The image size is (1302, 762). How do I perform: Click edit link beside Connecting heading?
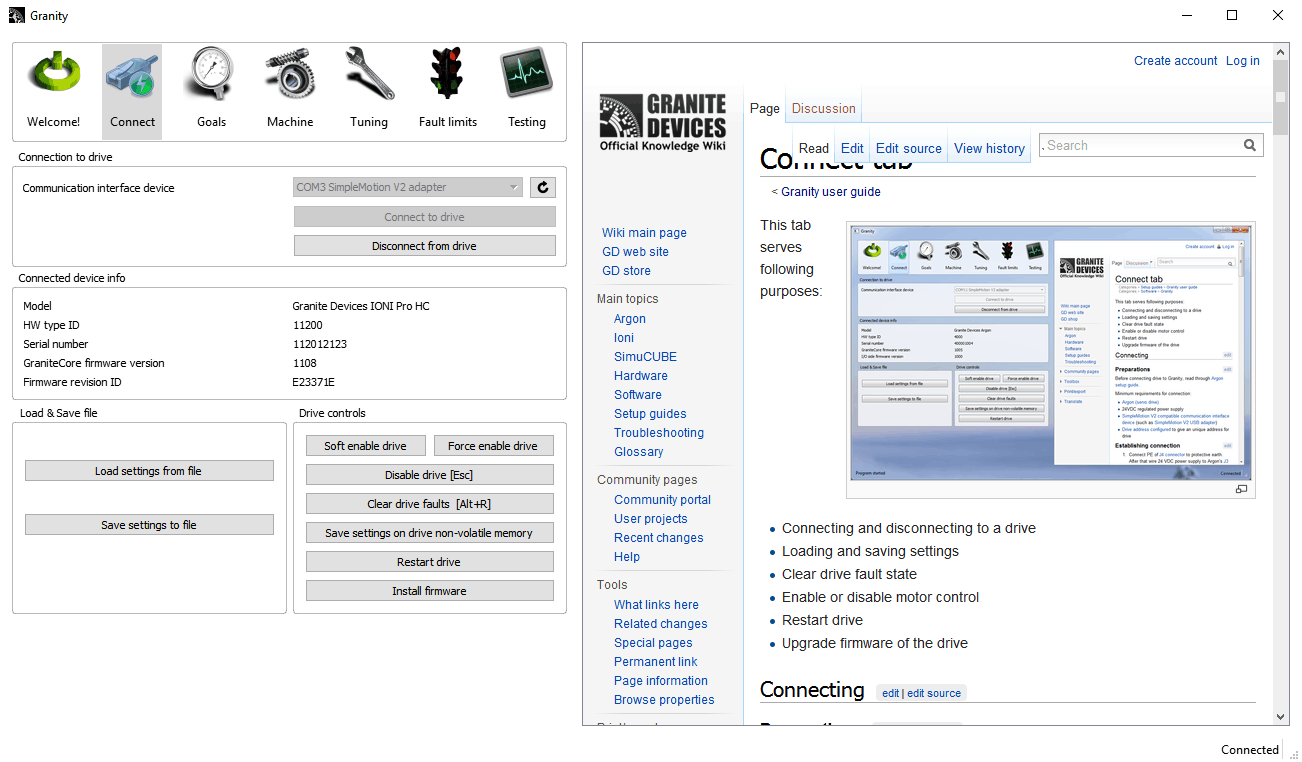pyautogui.click(x=890, y=693)
